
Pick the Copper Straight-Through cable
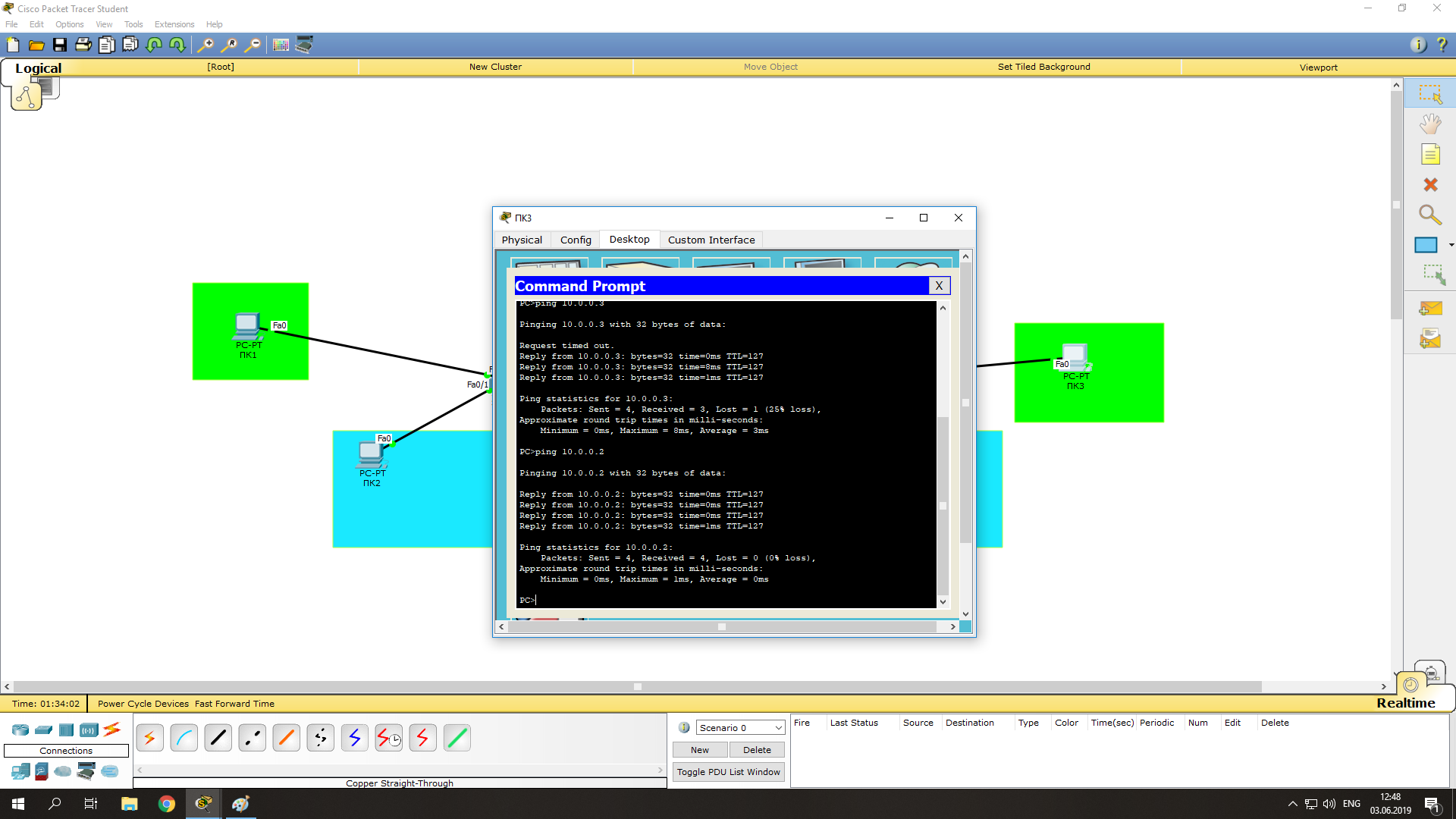pyautogui.click(x=218, y=737)
